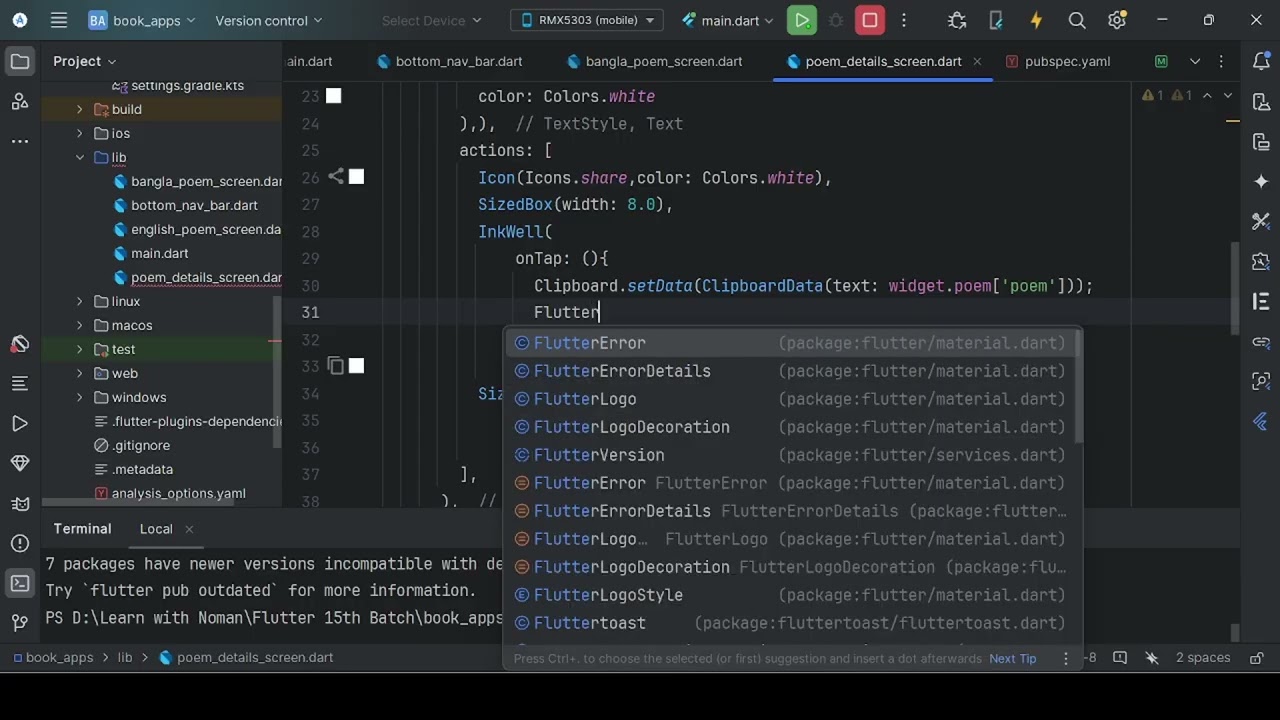The image size is (1280, 720).
Task: Click the white color swatch on line 26
Action: point(356,177)
